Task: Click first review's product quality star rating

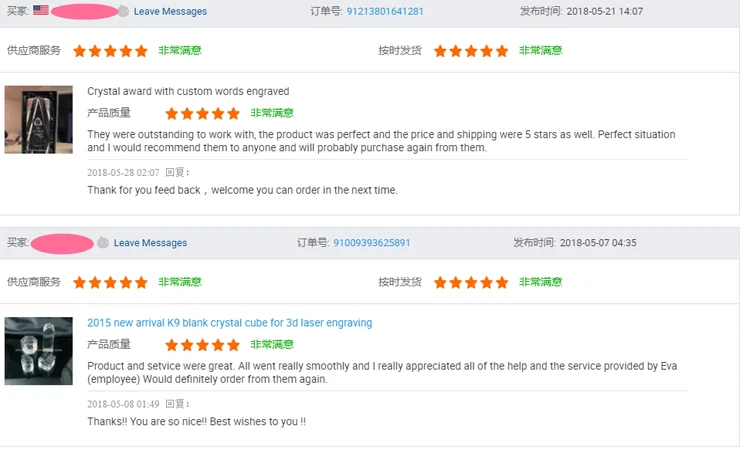Action: tap(202, 114)
